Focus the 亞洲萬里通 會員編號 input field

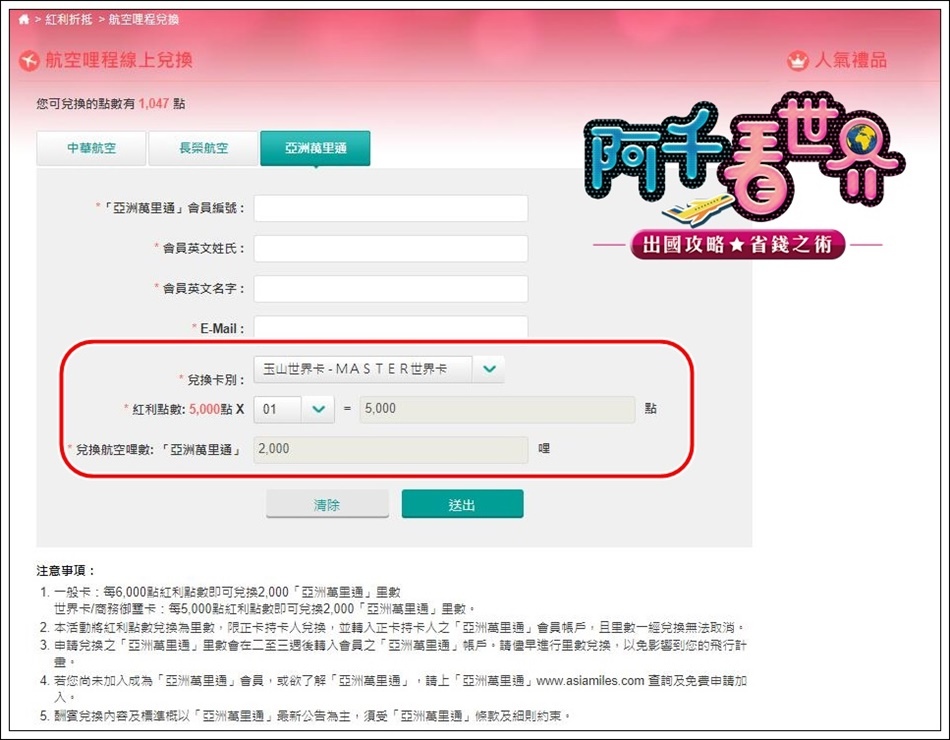(x=391, y=208)
